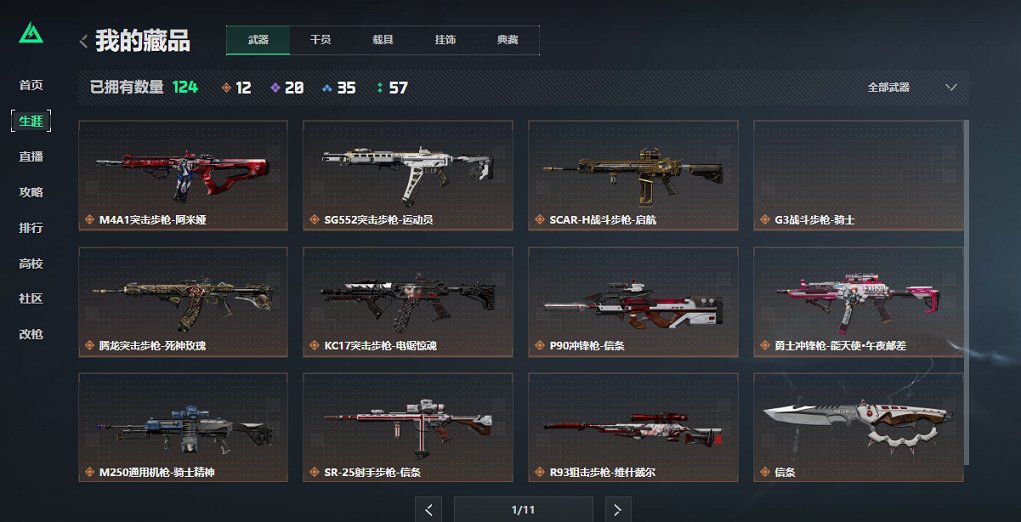The image size is (1021, 522).
Task: Switch to the 挂饰 tab
Action: click(x=445, y=40)
